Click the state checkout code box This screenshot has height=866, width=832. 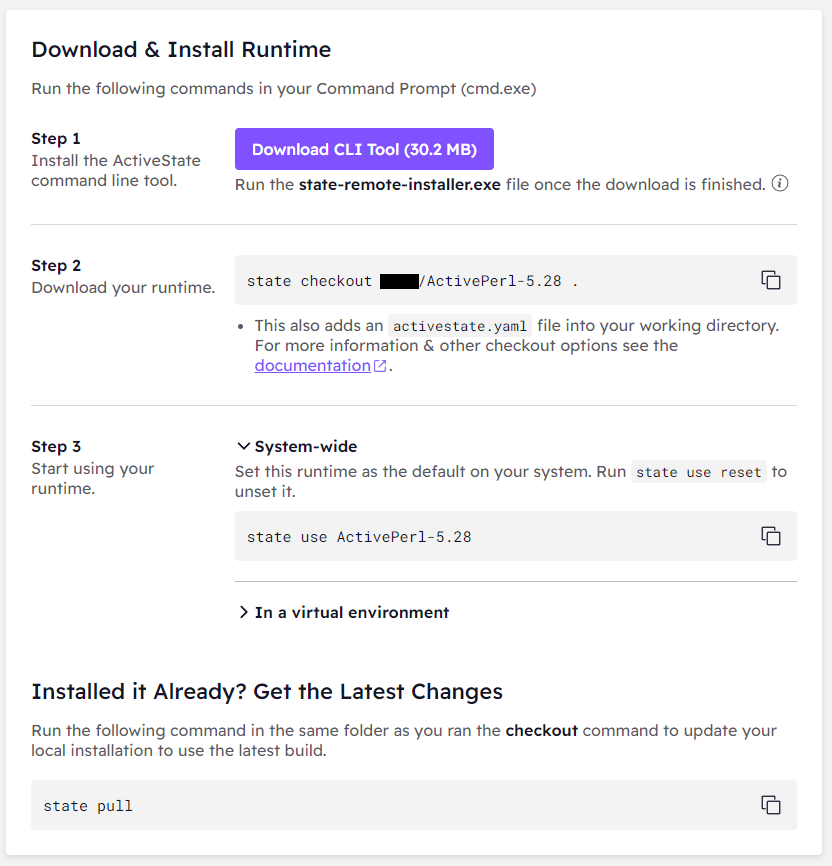tap(515, 280)
